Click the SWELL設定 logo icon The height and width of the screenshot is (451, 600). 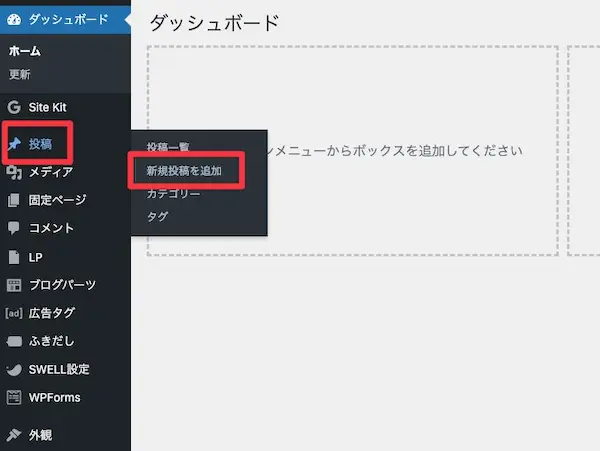click(x=14, y=369)
